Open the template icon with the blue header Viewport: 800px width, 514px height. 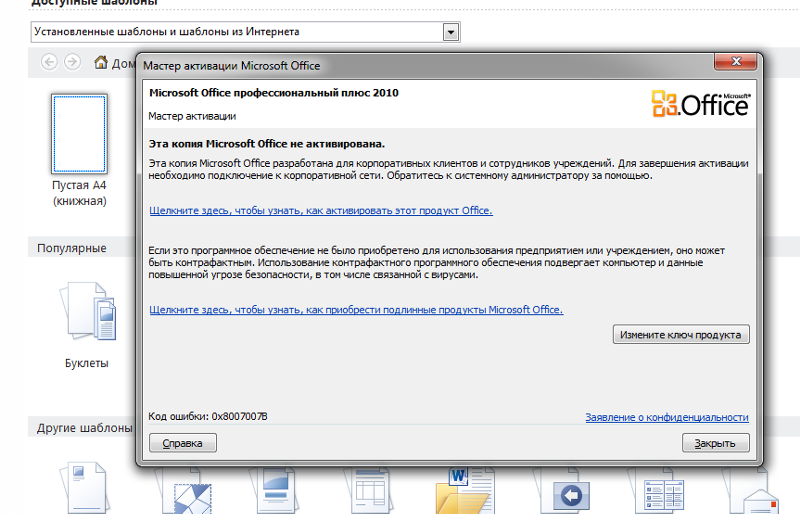click(x=273, y=490)
